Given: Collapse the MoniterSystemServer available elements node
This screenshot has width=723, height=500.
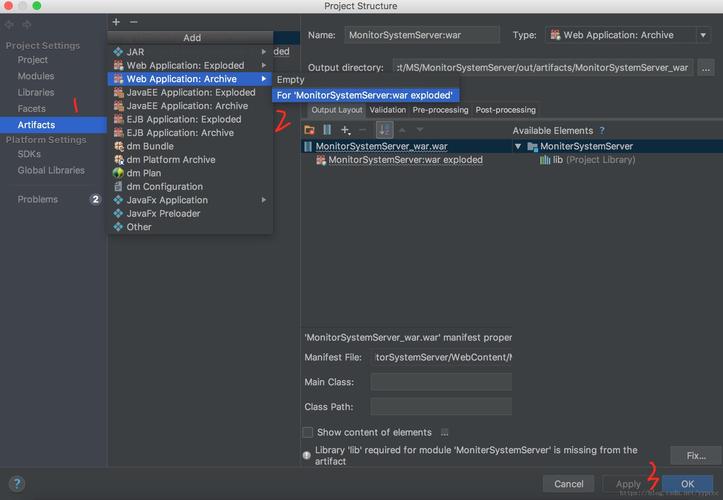Looking at the screenshot, I should click(518, 146).
